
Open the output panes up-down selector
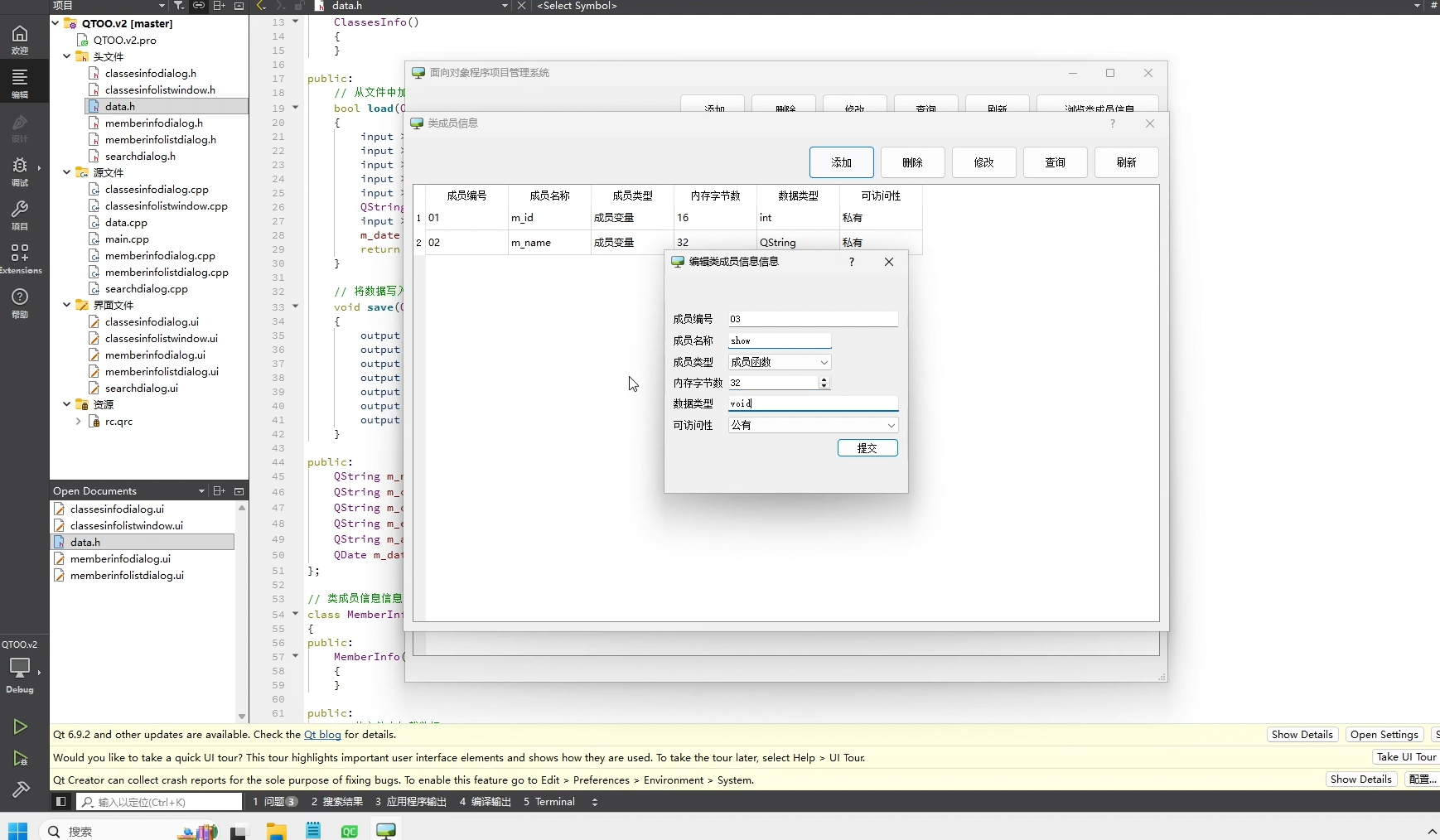(x=594, y=802)
